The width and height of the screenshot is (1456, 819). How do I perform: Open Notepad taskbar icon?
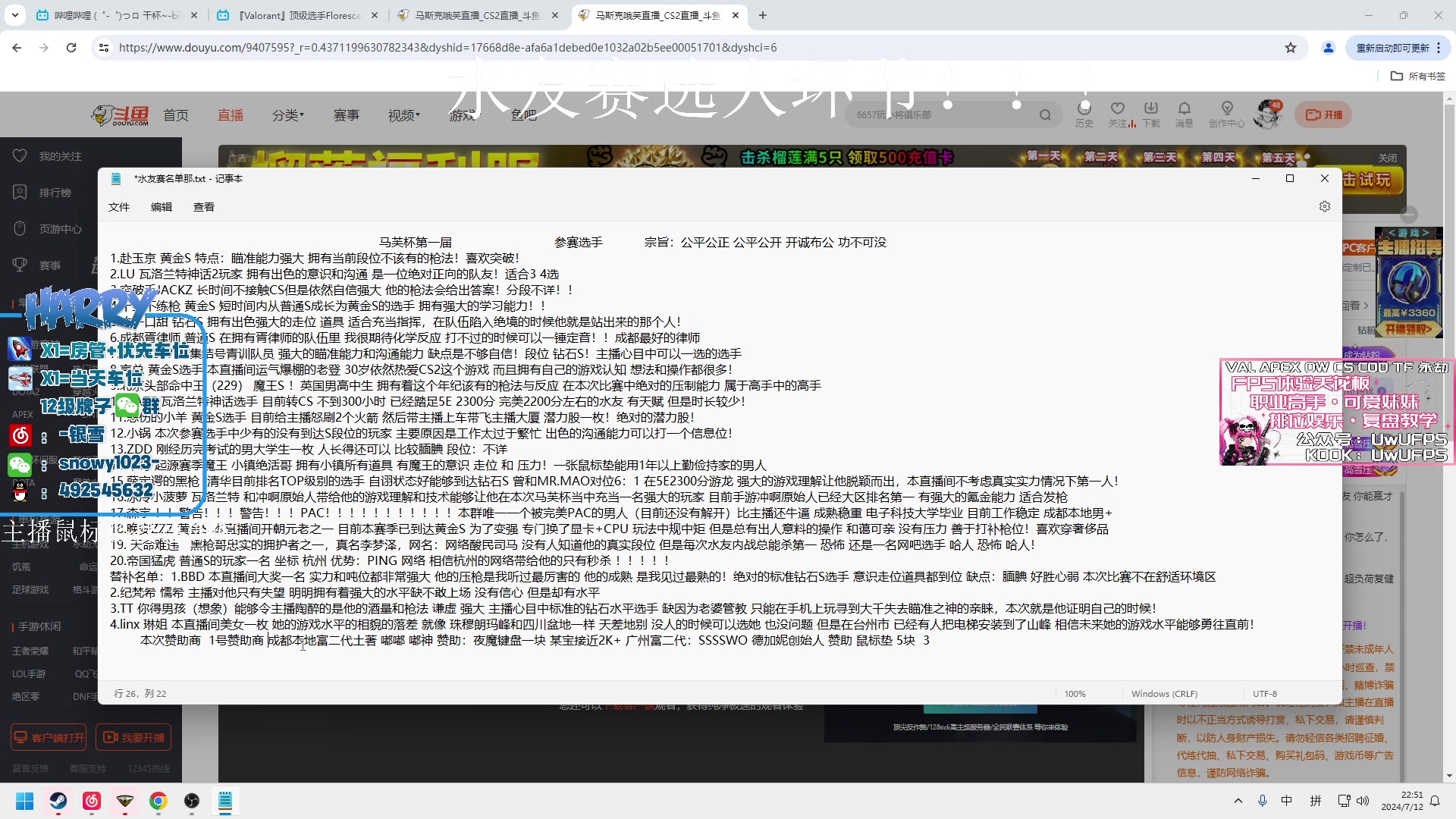[225, 801]
